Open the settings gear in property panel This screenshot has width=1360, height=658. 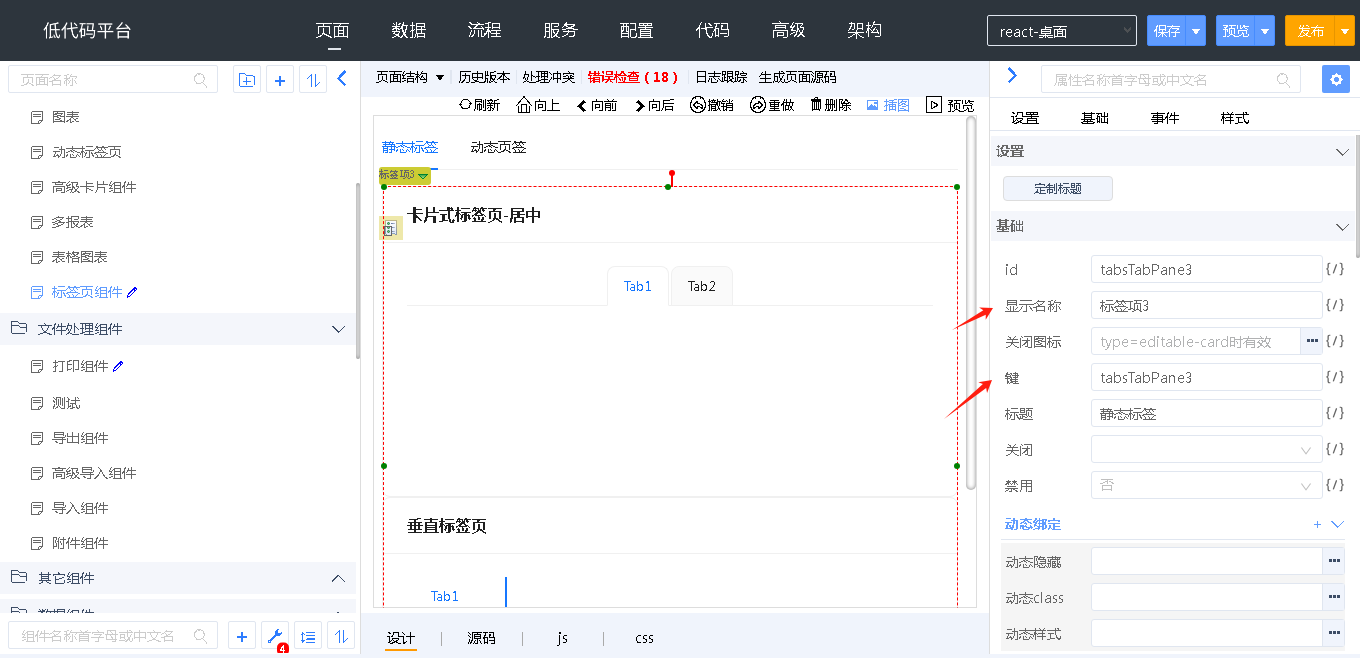(x=1335, y=80)
